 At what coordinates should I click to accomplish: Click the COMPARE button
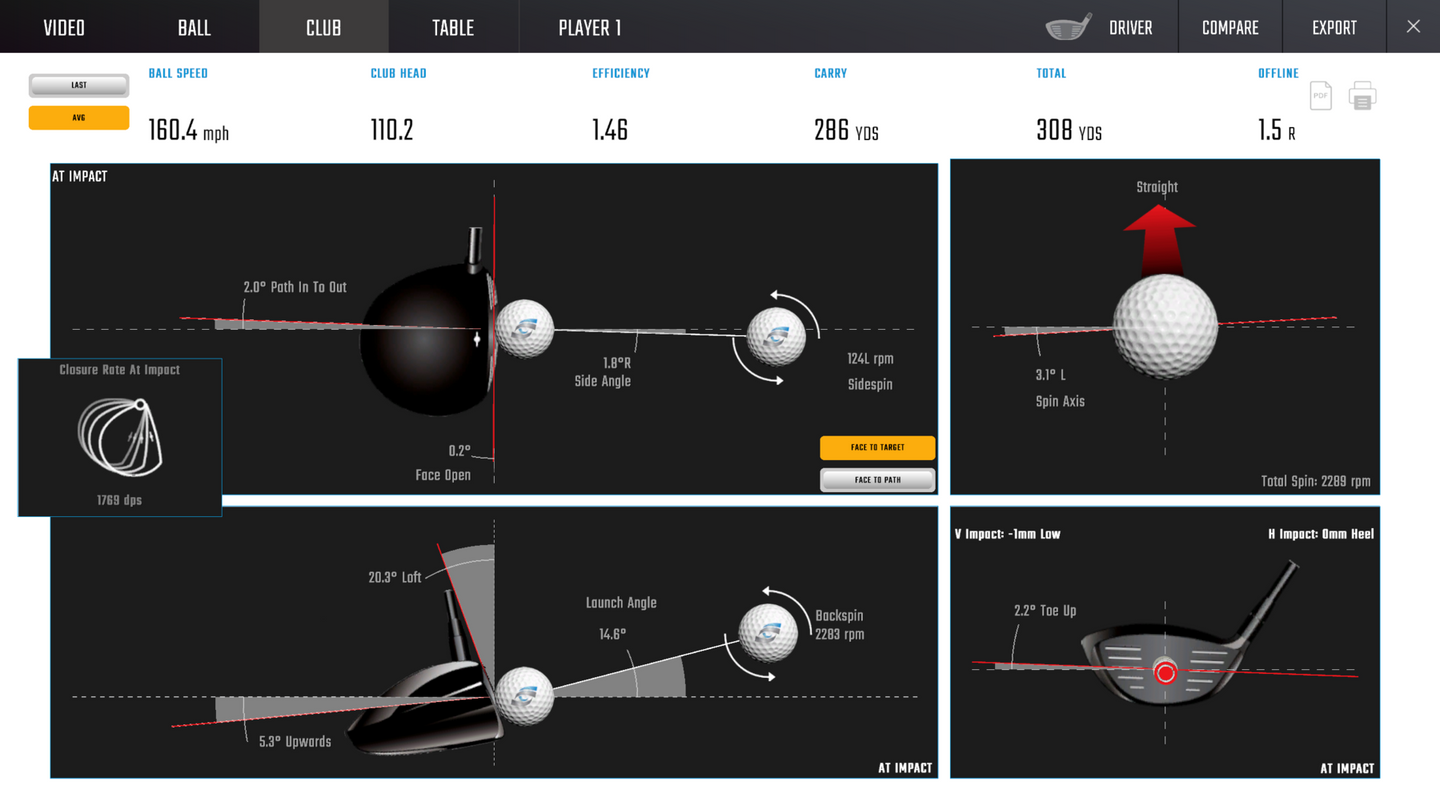coord(1230,28)
